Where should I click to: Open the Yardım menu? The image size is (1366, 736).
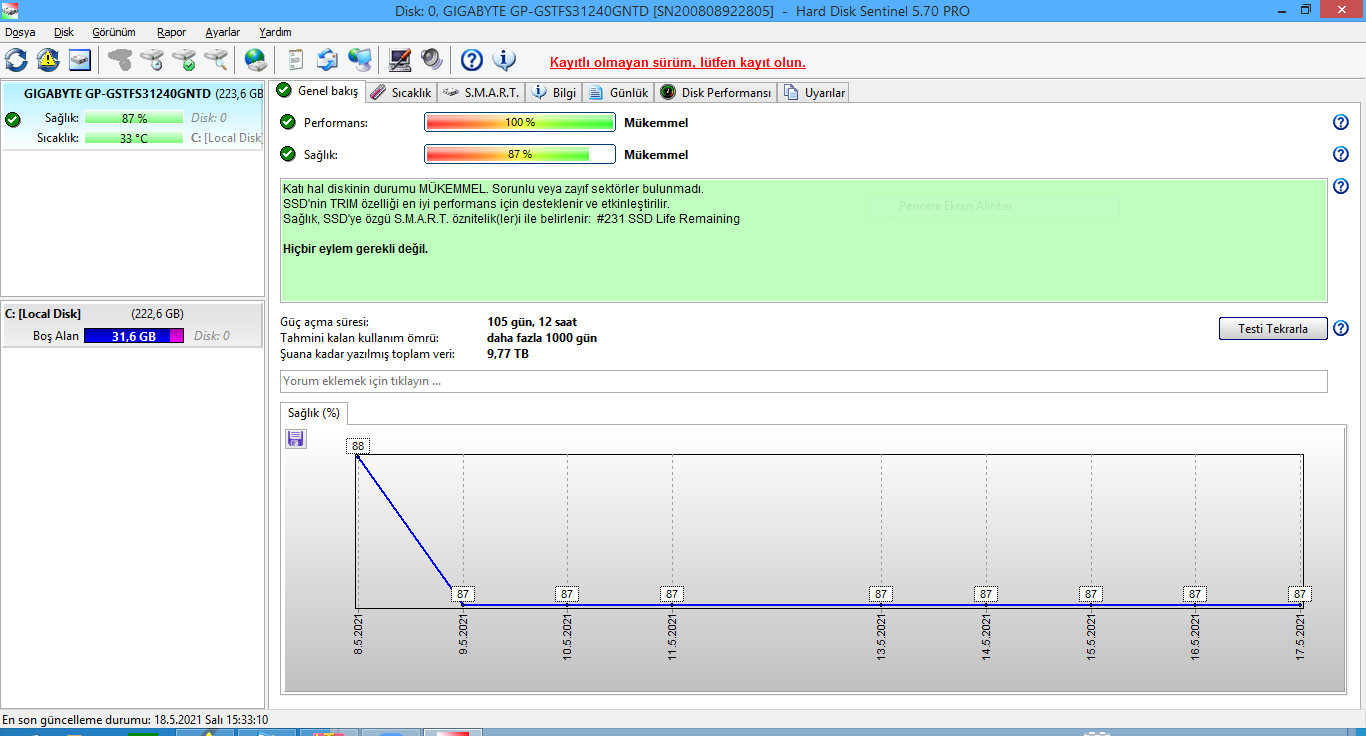pos(275,32)
